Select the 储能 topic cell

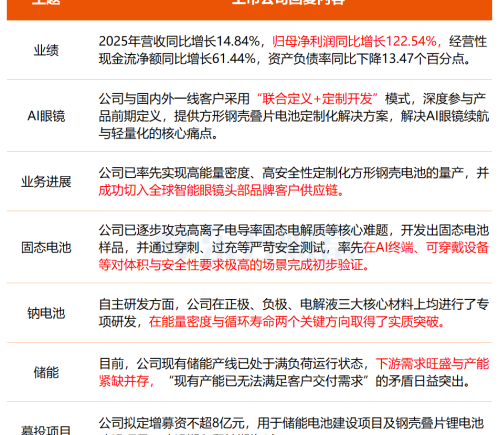tap(46, 372)
